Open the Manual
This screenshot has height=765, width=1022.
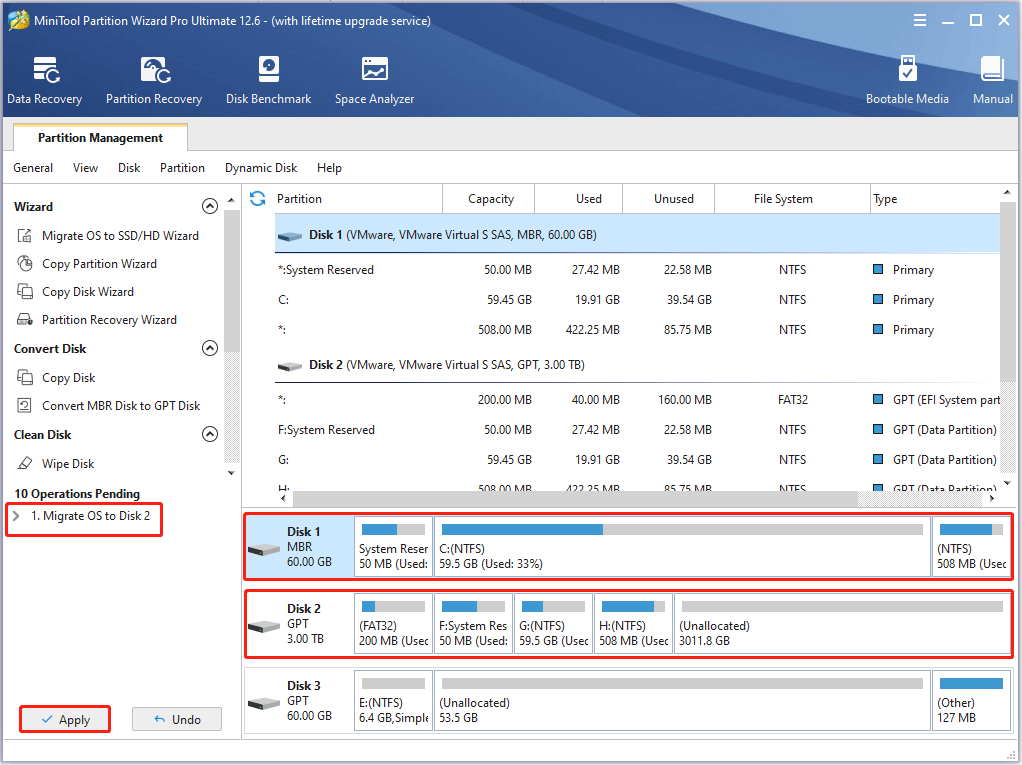[x=993, y=81]
